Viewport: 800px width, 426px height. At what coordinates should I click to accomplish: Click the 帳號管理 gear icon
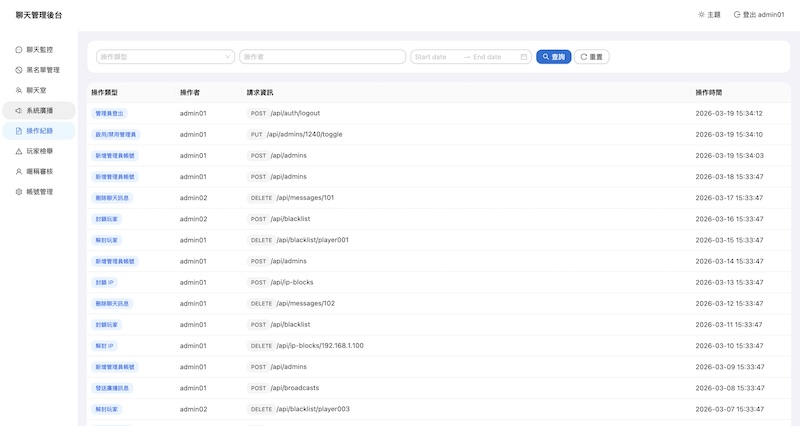pos(19,191)
